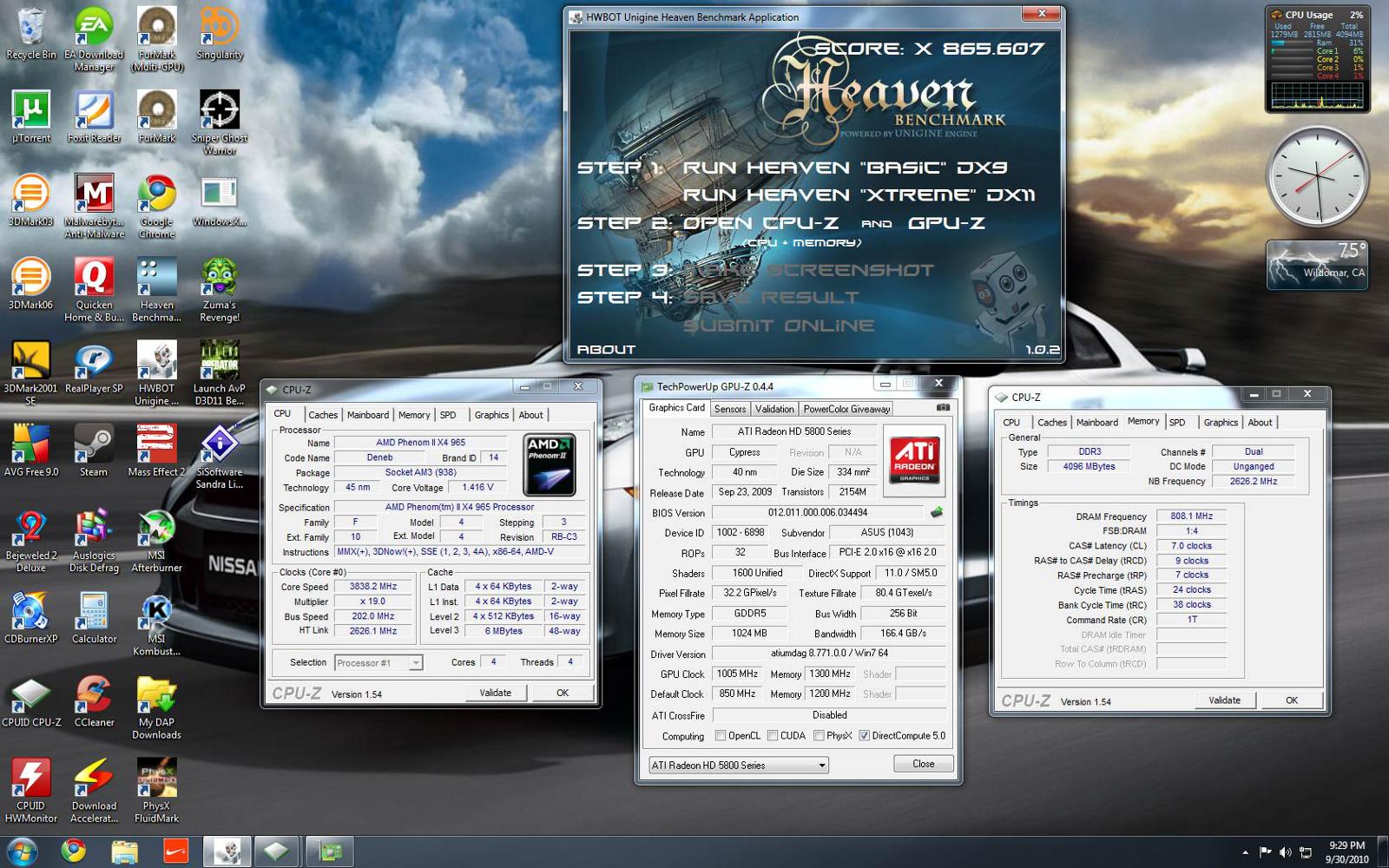Launch Zuma's Revenge shortcut
This screenshot has height=868, width=1389.
220,289
